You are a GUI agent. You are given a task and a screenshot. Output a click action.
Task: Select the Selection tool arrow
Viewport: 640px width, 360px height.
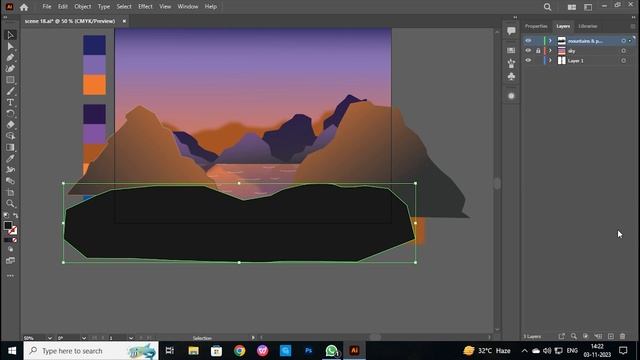click(x=11, y=35)
